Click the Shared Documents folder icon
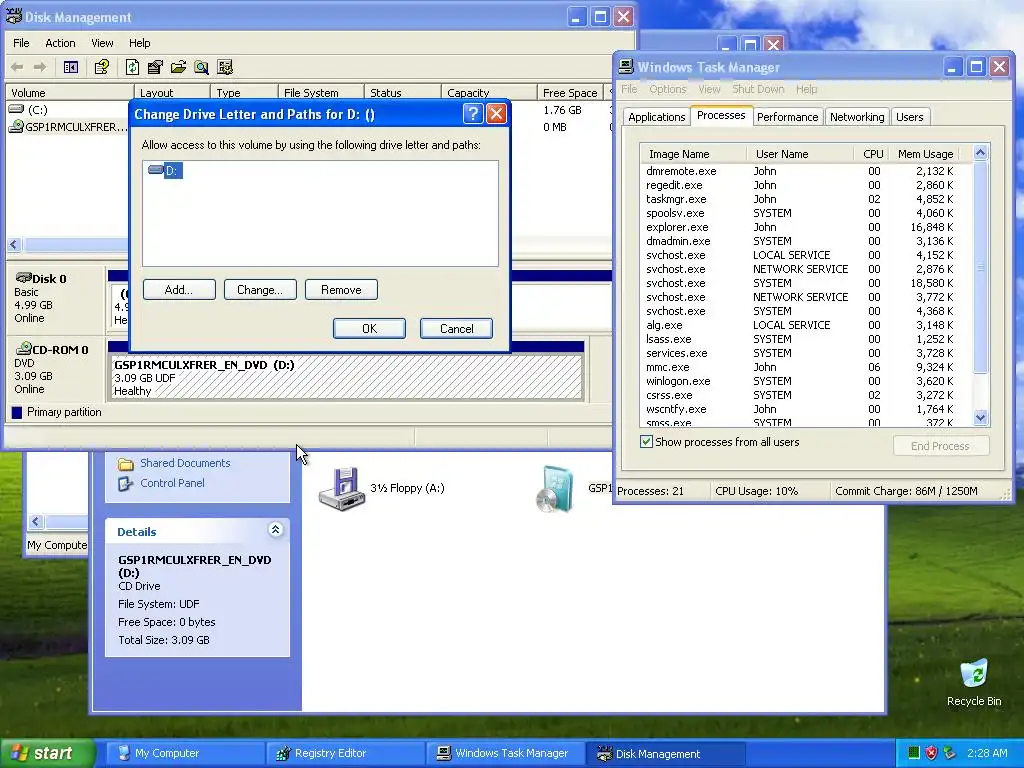 coord(125,464)
